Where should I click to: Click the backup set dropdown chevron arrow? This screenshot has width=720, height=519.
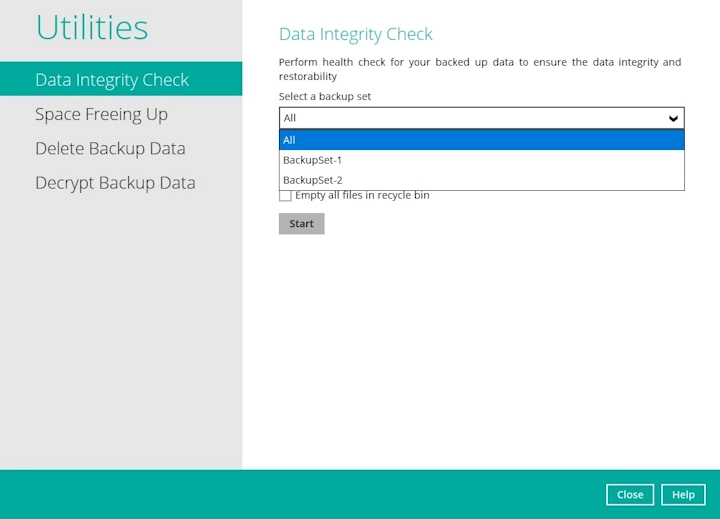tap(673, 118)
